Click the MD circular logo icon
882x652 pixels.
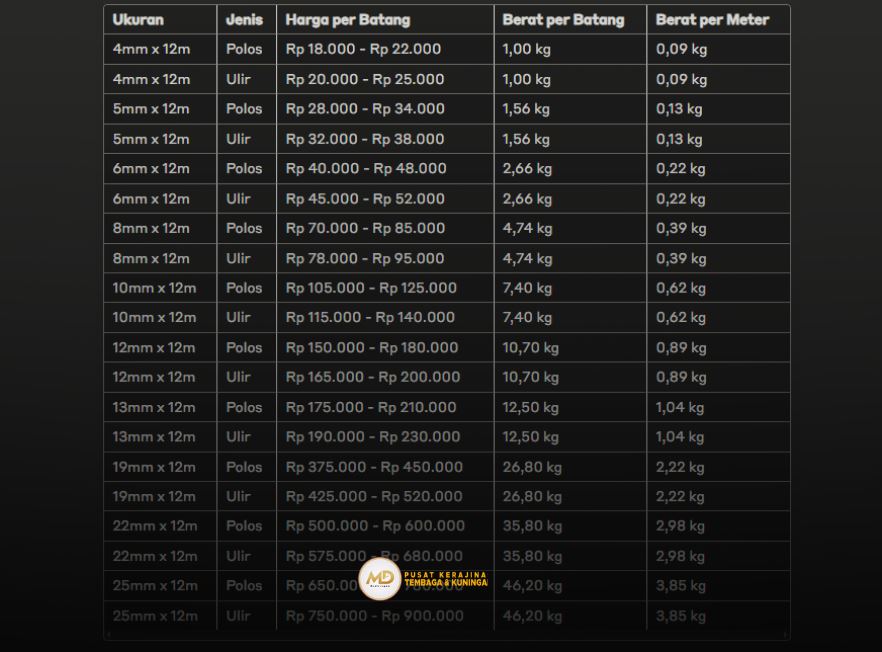click(380, 579)
